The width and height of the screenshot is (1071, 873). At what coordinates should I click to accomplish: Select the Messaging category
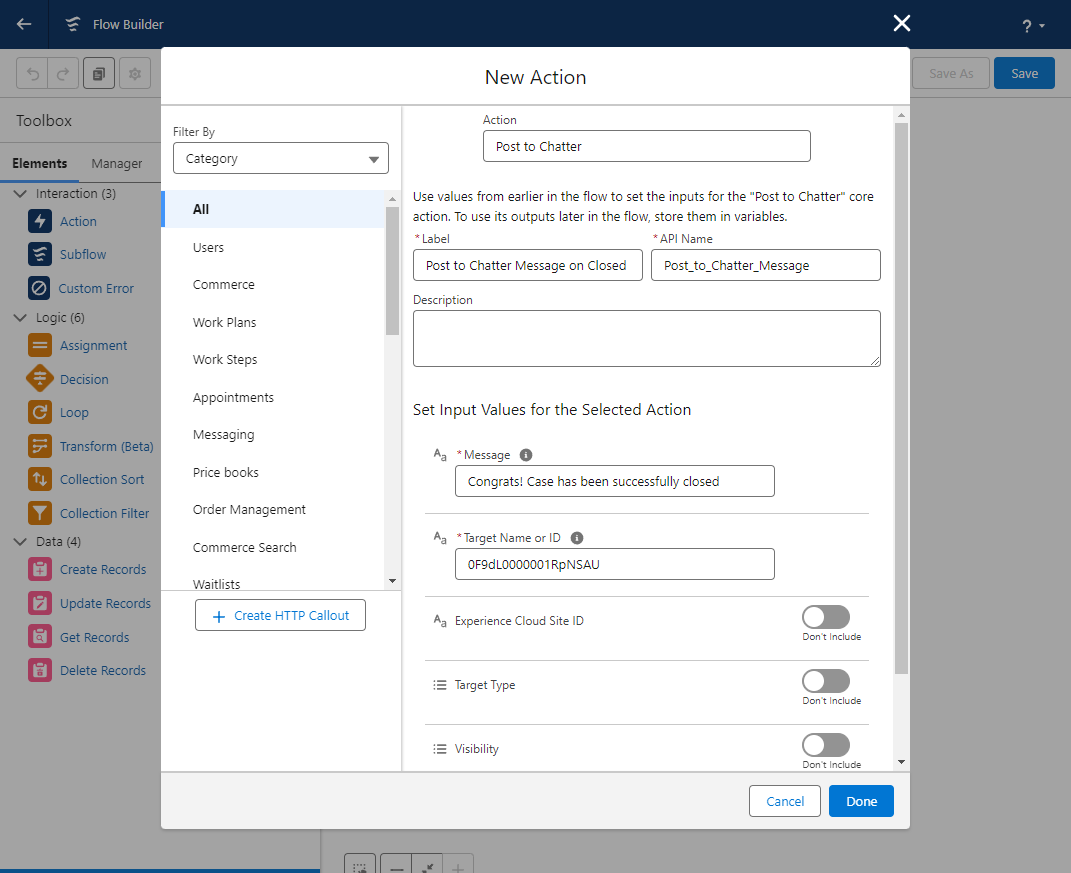(x=274, y=434)
